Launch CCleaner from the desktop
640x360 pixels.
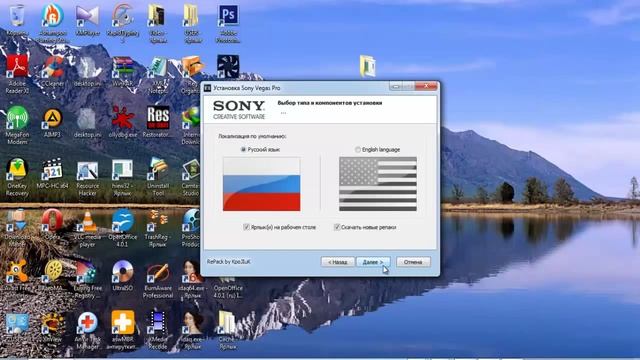52,66
